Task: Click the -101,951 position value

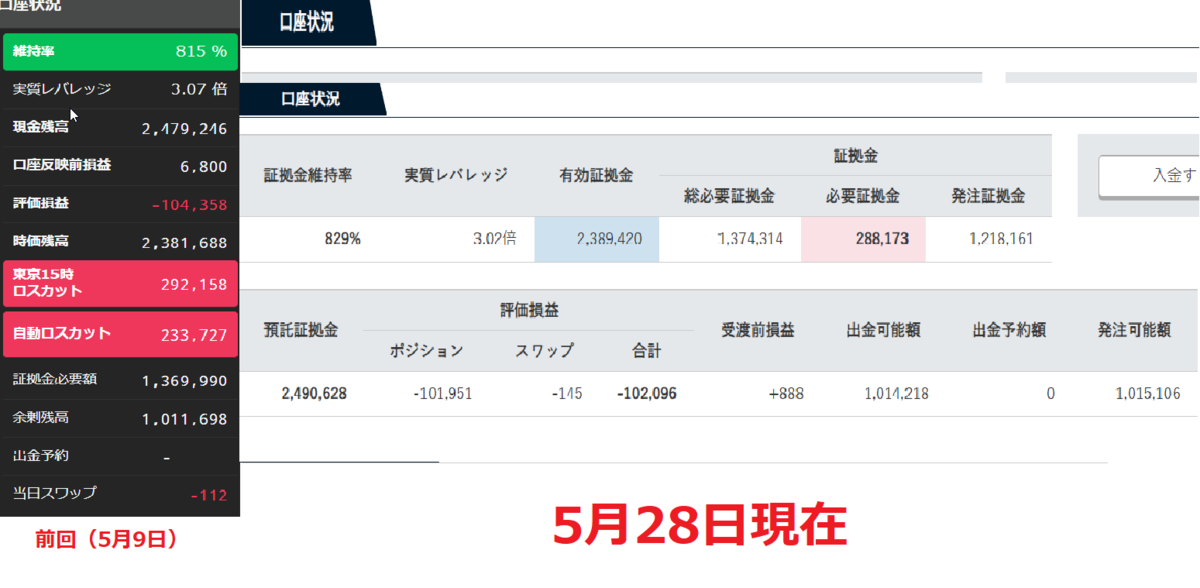Action: point(442,393)
